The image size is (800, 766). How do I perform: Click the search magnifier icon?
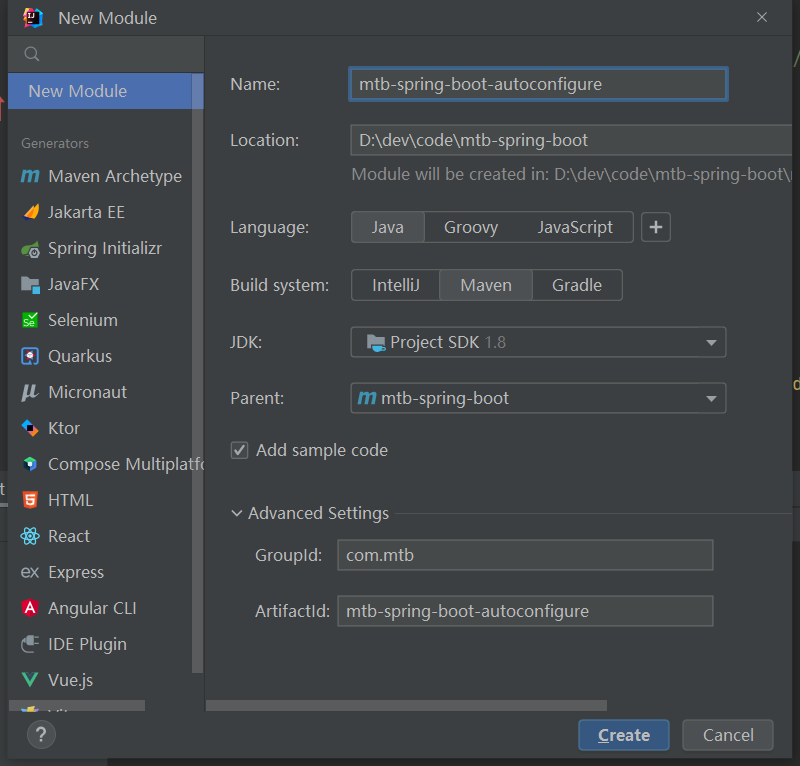tap(32, 54)
